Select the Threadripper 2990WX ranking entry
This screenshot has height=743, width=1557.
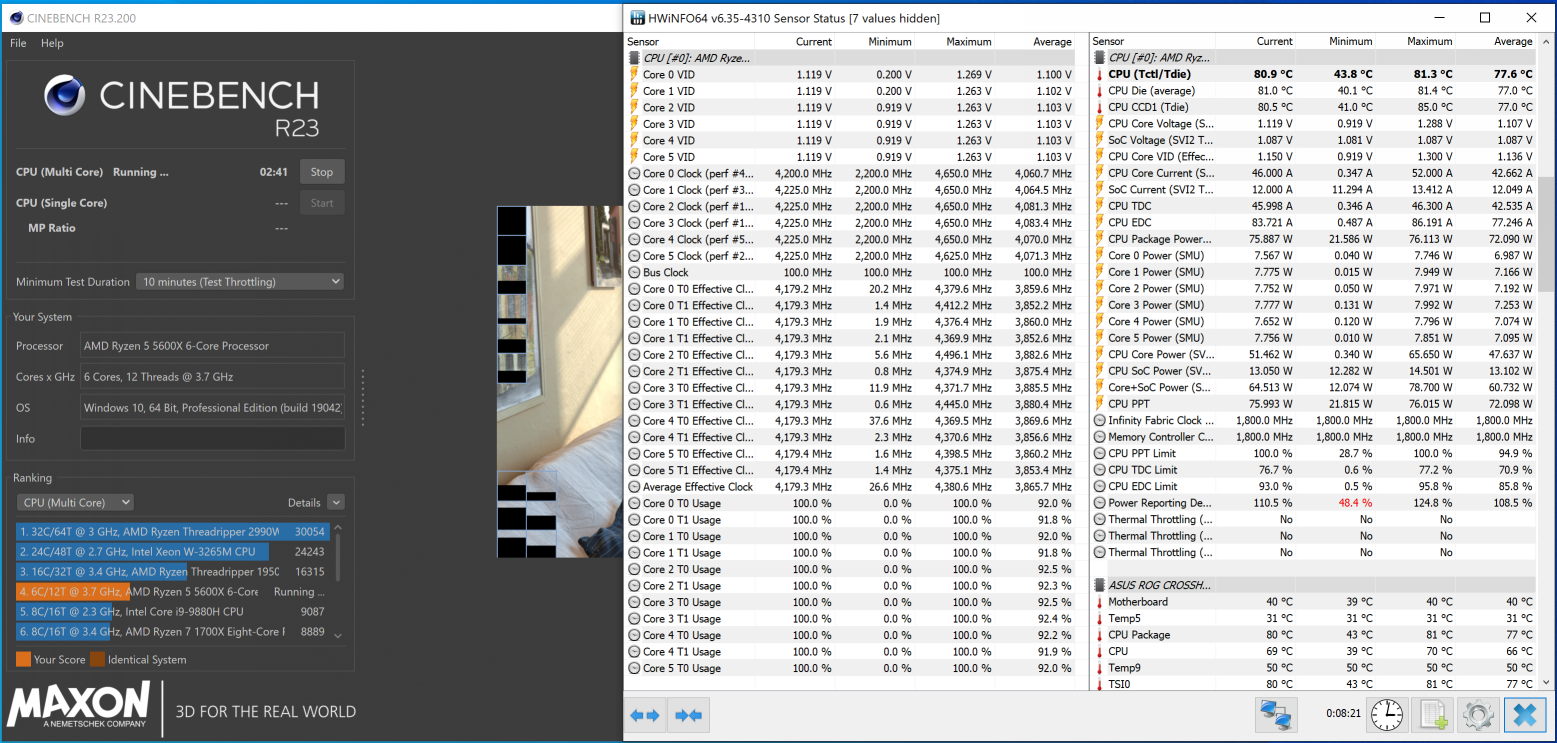(x=173, y=531)
